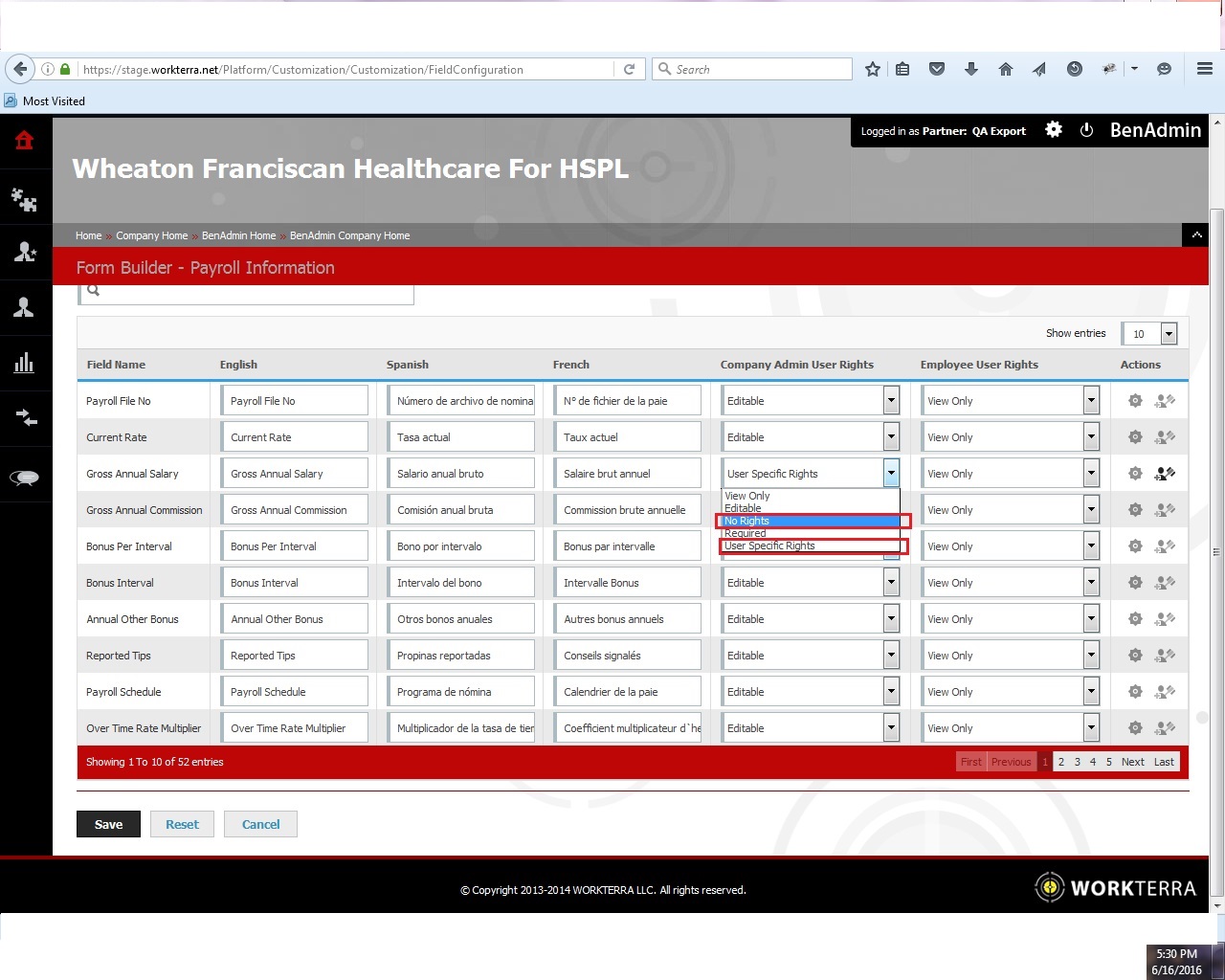Click gear action icon for Payroll File No
The height and width of the screenshot is (980, 1225).
coord(1135,401)
